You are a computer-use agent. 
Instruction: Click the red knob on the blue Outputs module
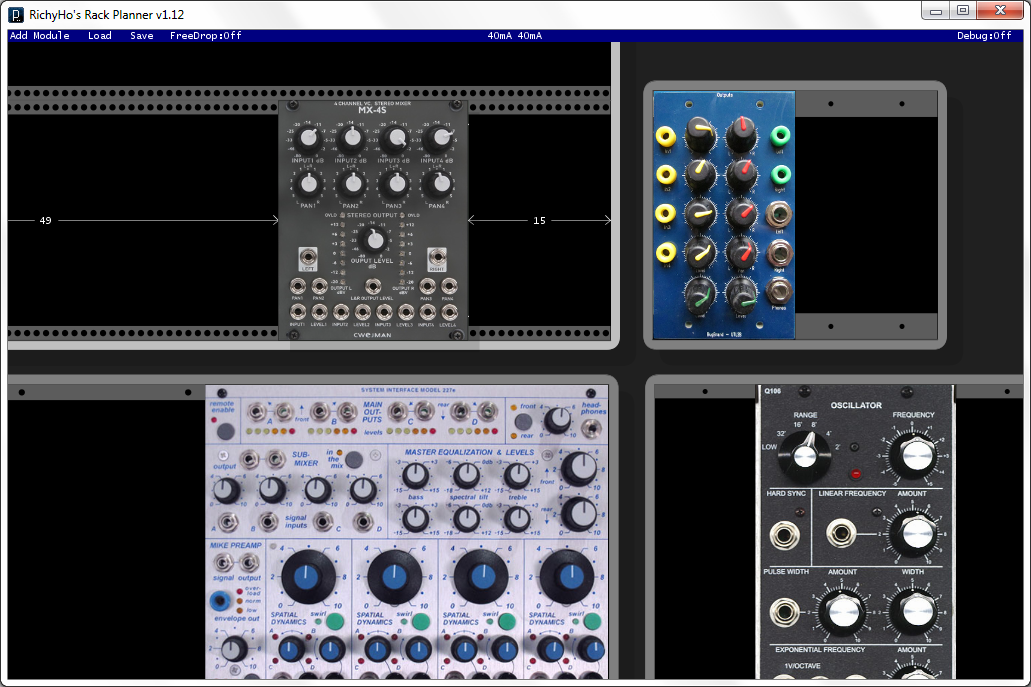point(741,134)
